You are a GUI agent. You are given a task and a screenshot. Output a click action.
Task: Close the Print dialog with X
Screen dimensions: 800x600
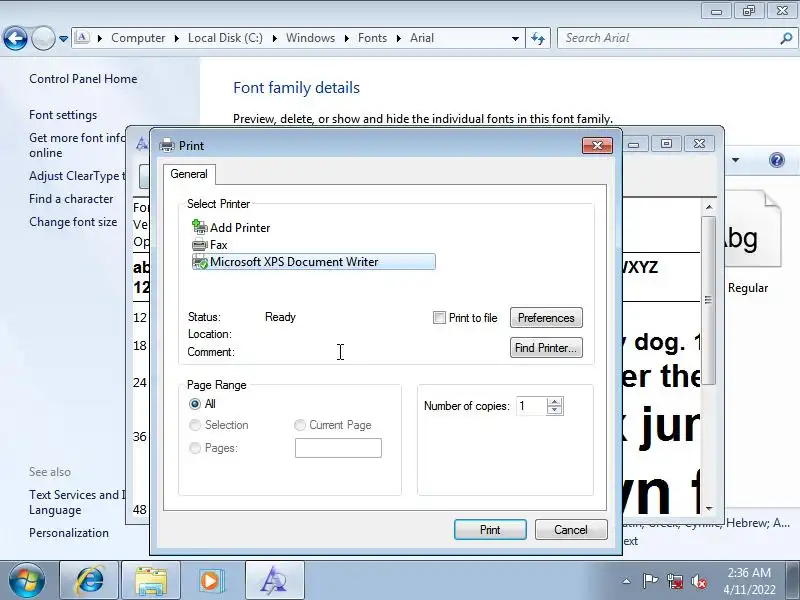click(x=597, y=145)
